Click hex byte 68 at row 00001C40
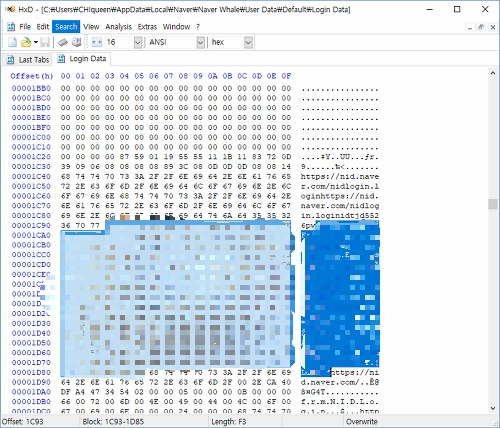Image resolution: width=500 pixels, height=428 pixels. pyautogui.click(x=66, y=176)
